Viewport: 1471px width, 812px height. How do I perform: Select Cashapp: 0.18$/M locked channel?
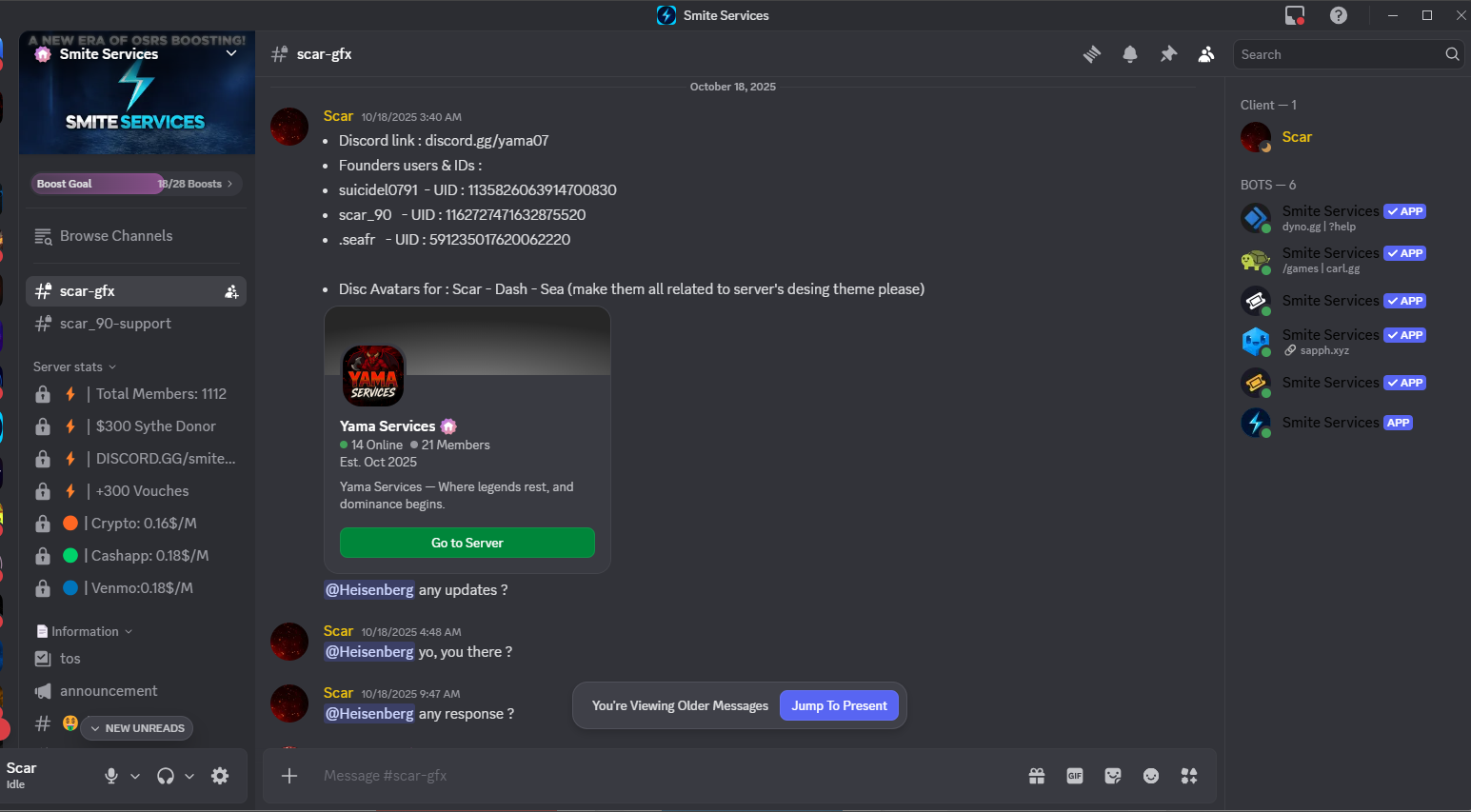pos(136,556)
